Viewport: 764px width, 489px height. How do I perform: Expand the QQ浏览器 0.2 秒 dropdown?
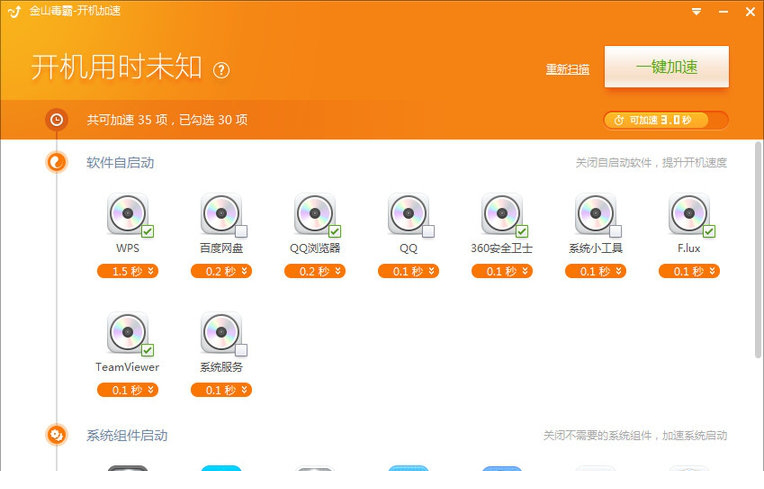coord(315,271)
